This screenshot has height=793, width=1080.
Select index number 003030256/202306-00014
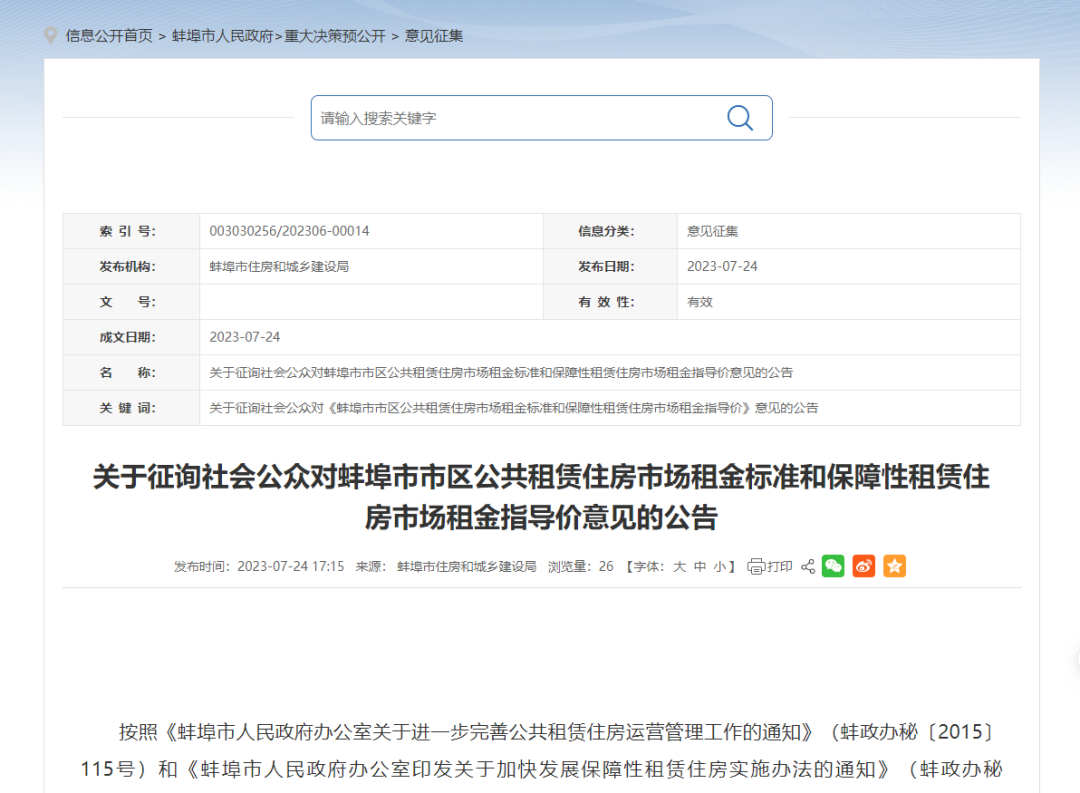(x=289, y=231)
